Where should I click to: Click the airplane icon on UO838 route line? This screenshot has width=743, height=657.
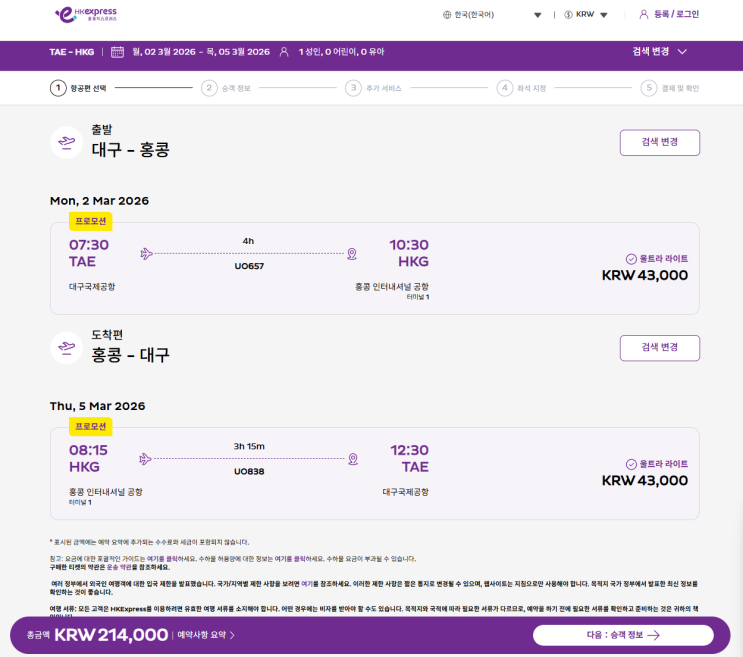click(145, 459)
